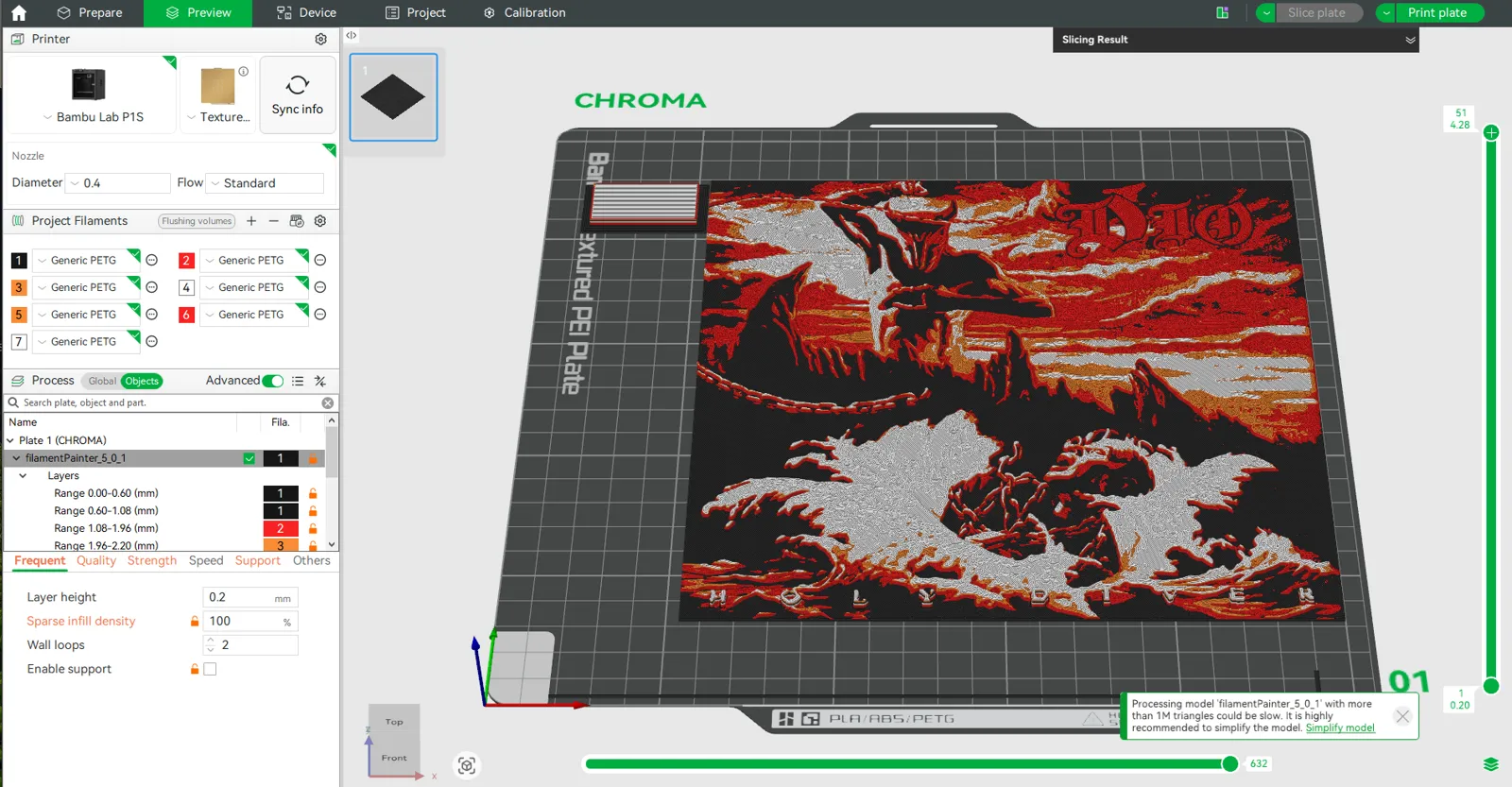The height and width of the screenshot is (787, 1512).
Task: Collapse the Layers tree node
Action: (x=23, y=476)
